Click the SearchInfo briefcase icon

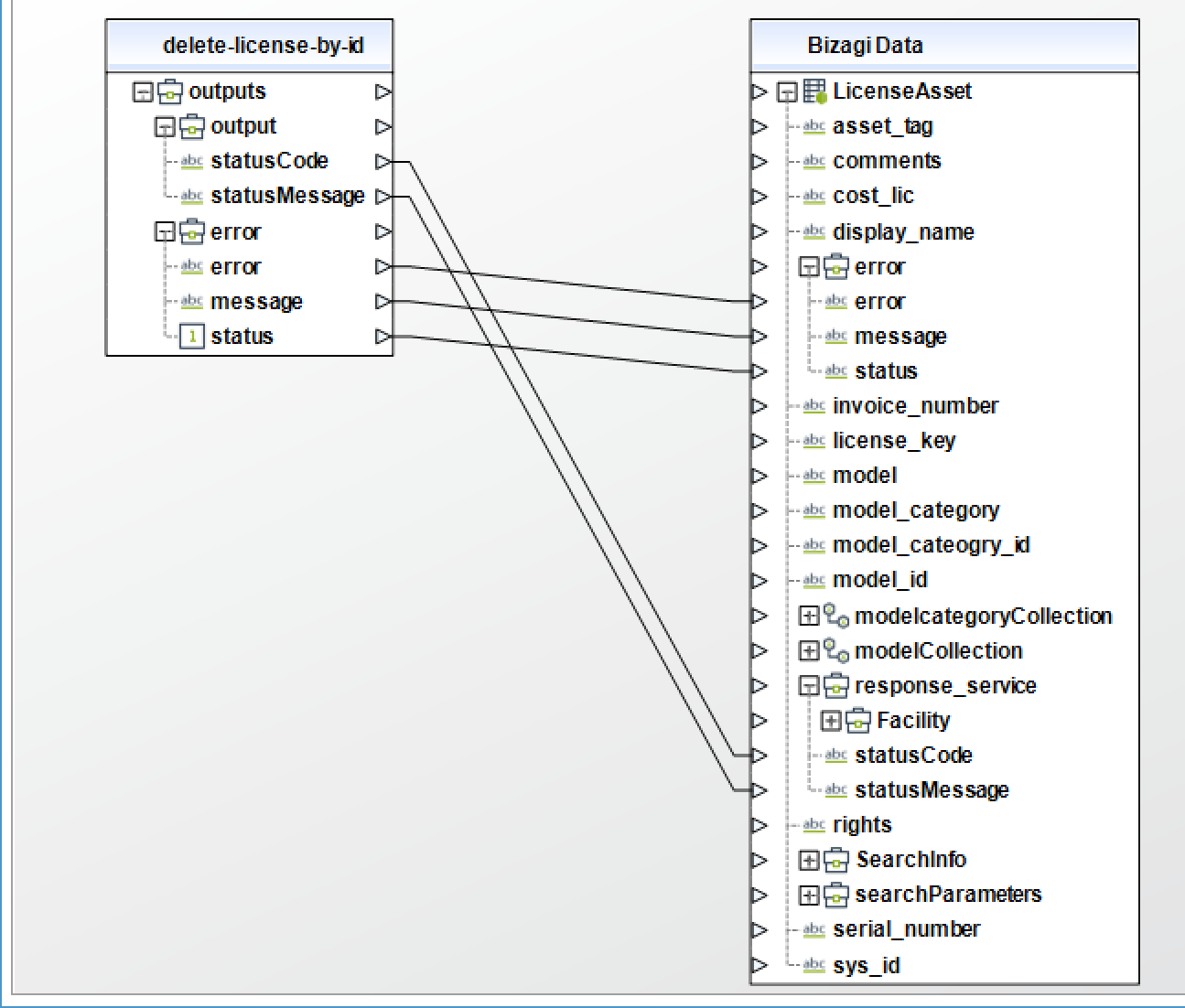pos(836,860)
